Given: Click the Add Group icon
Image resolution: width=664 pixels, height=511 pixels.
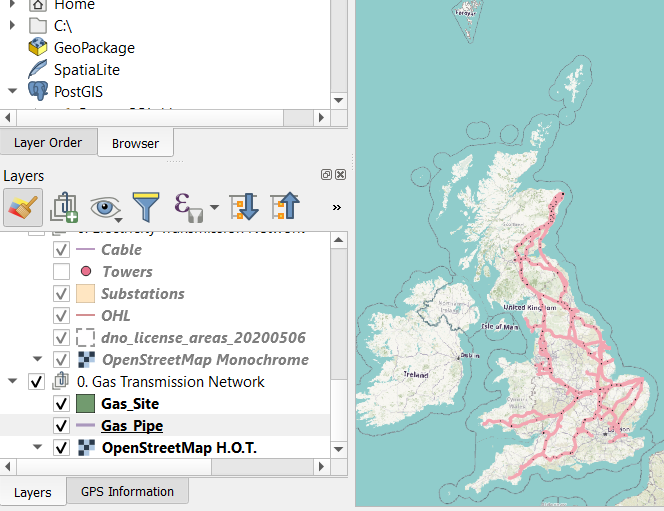Looking at the screenshot, I should [x=64, y=207].
